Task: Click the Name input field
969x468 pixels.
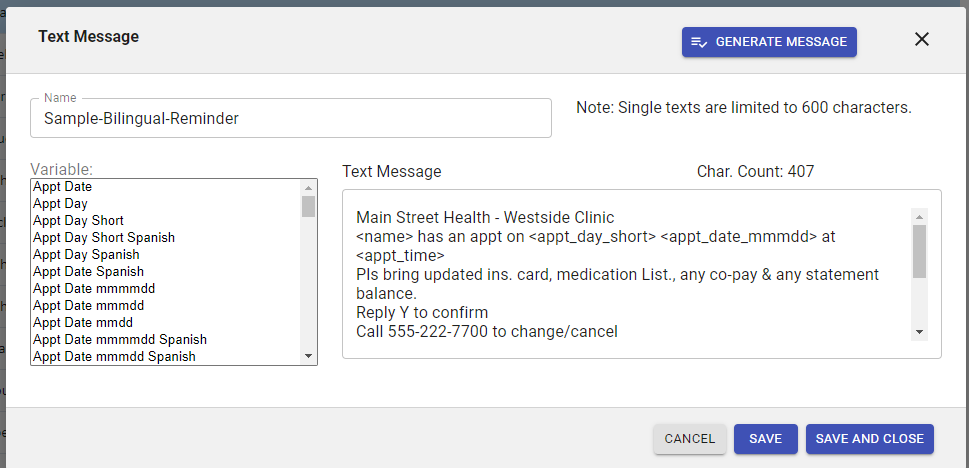Action: click(290, 118)
